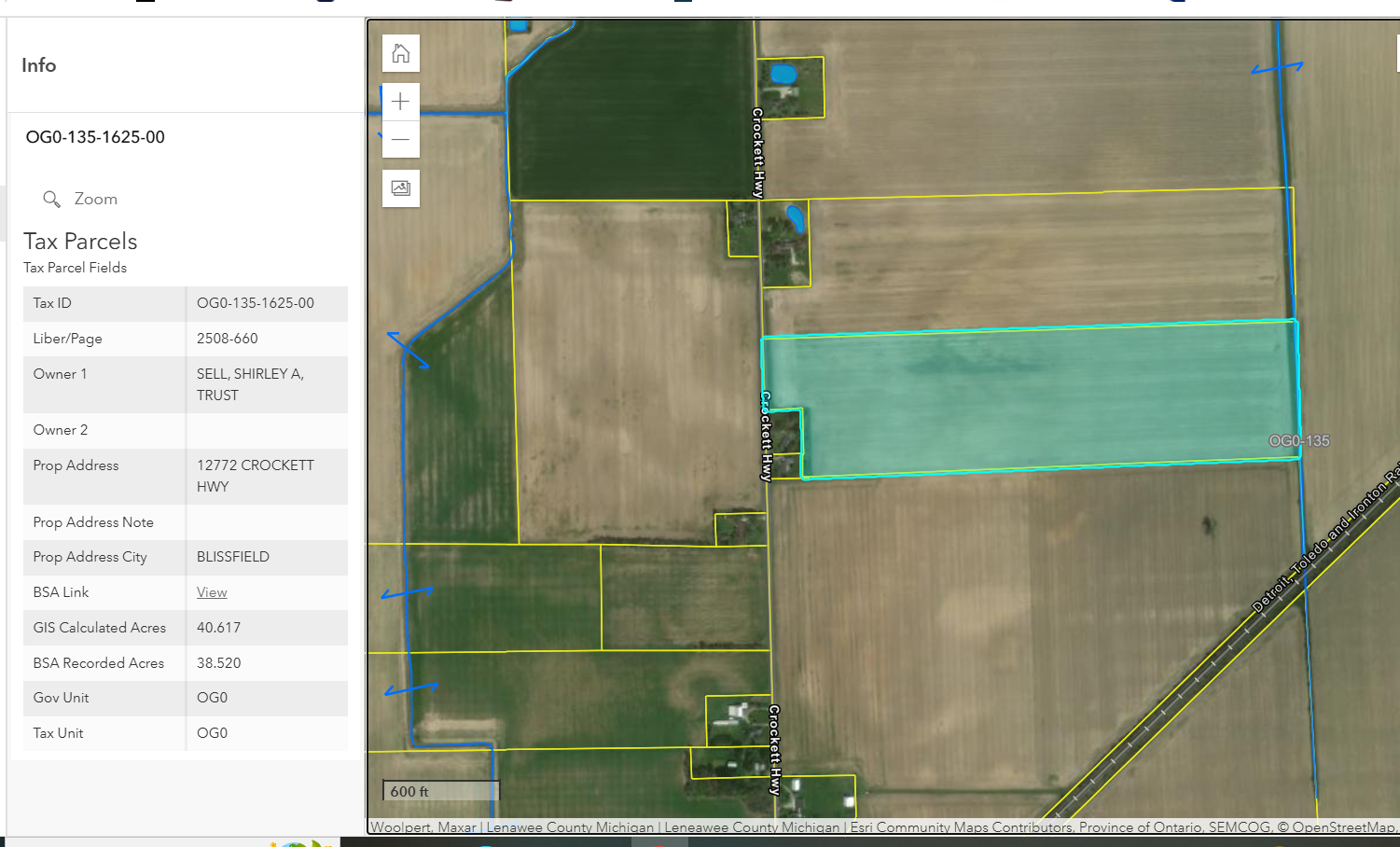Click the OG0-135-1625-00 panel heading
The image size is (1400, 847).
pos(95,137)
